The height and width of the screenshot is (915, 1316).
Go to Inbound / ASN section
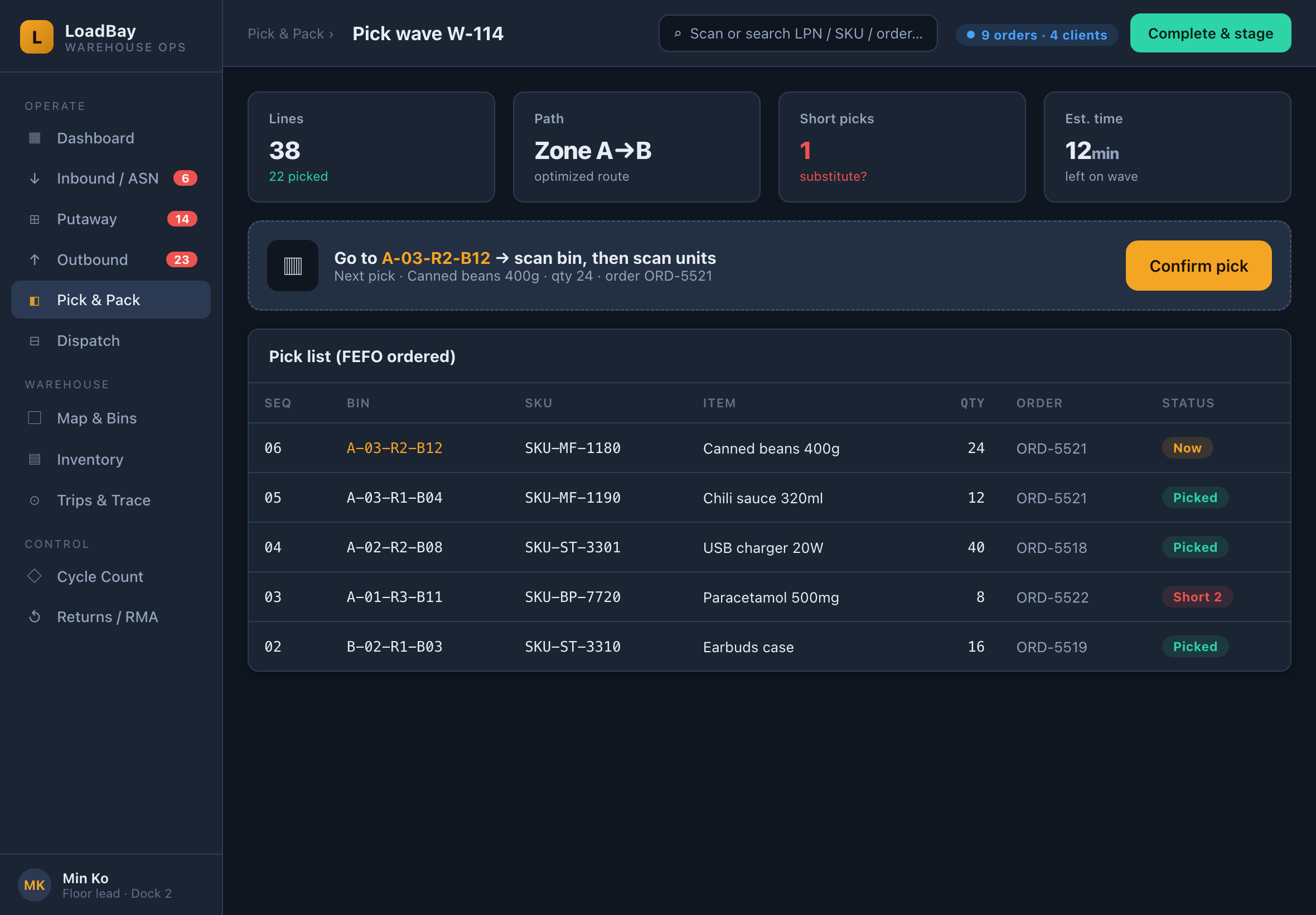pos(111,179)
